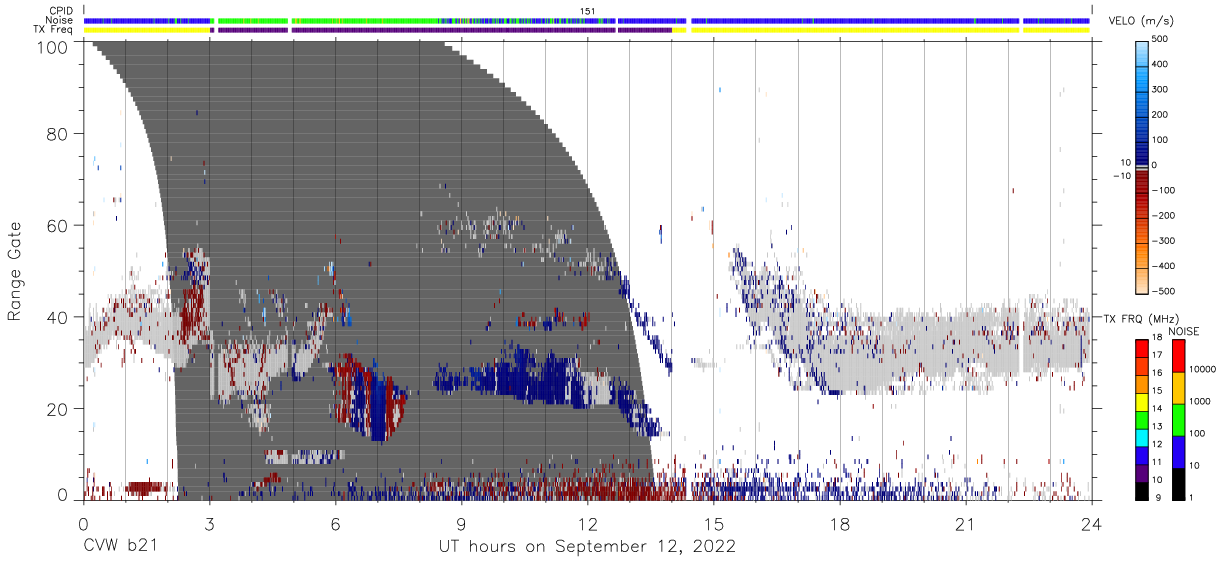Click the CVW b21 radar beam label
Image resolution: width=1228 pixels, height=567 pixels.
coord(119,547)
